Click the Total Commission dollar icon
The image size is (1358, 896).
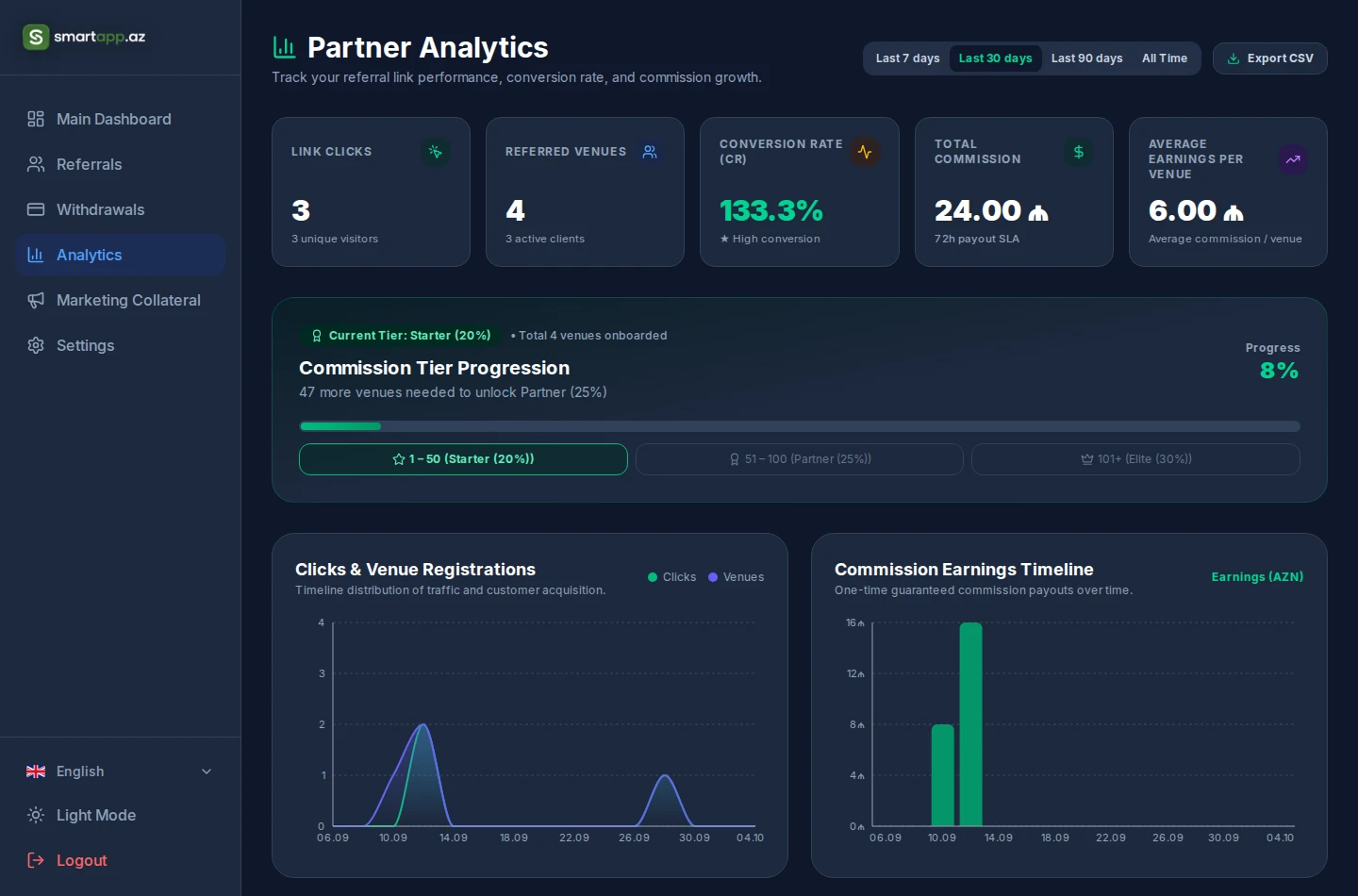pos(1079,152)
